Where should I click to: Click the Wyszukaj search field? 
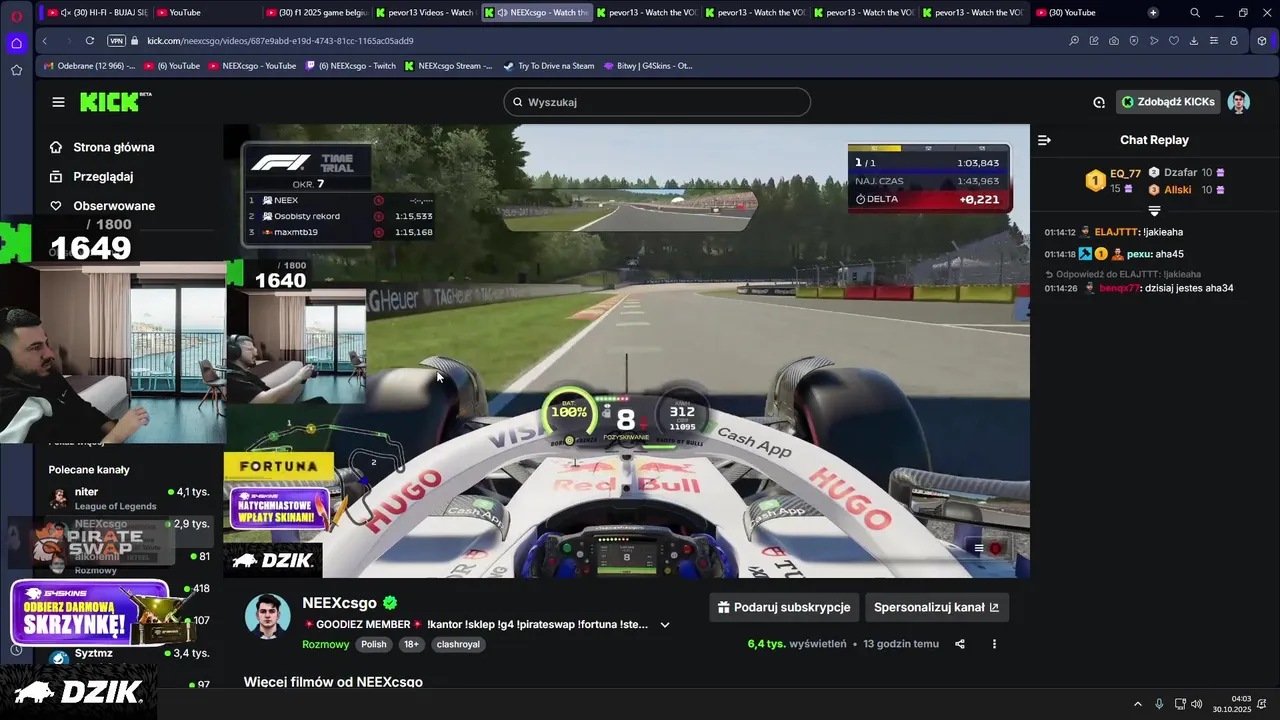(x=657, y=102)
